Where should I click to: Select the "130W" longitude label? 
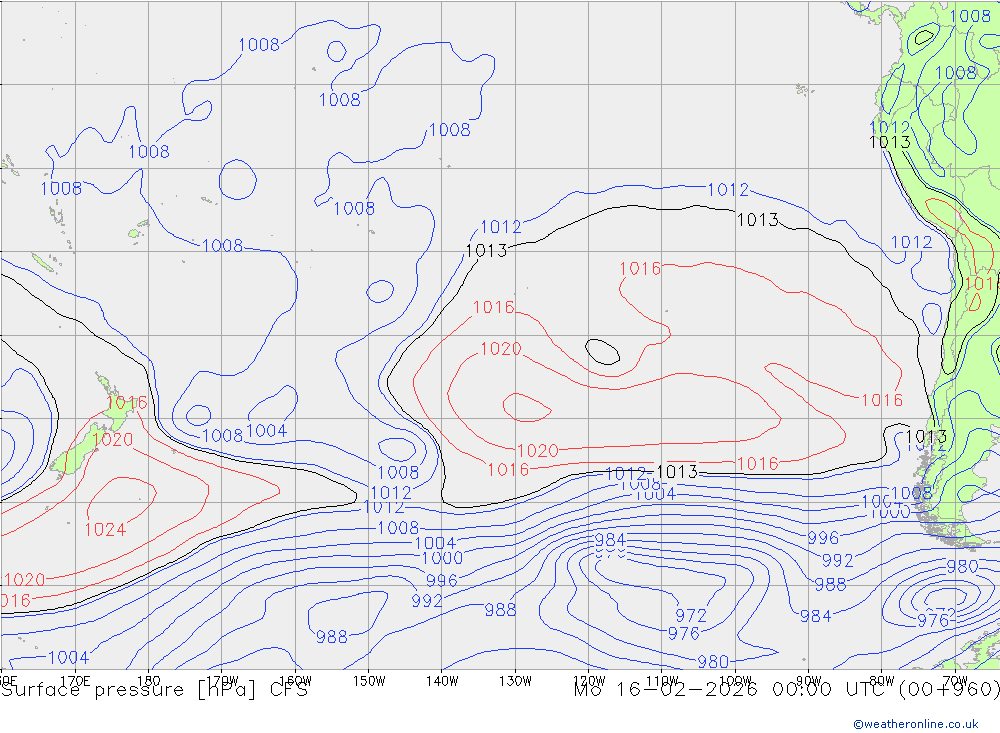tap(515, 681)
